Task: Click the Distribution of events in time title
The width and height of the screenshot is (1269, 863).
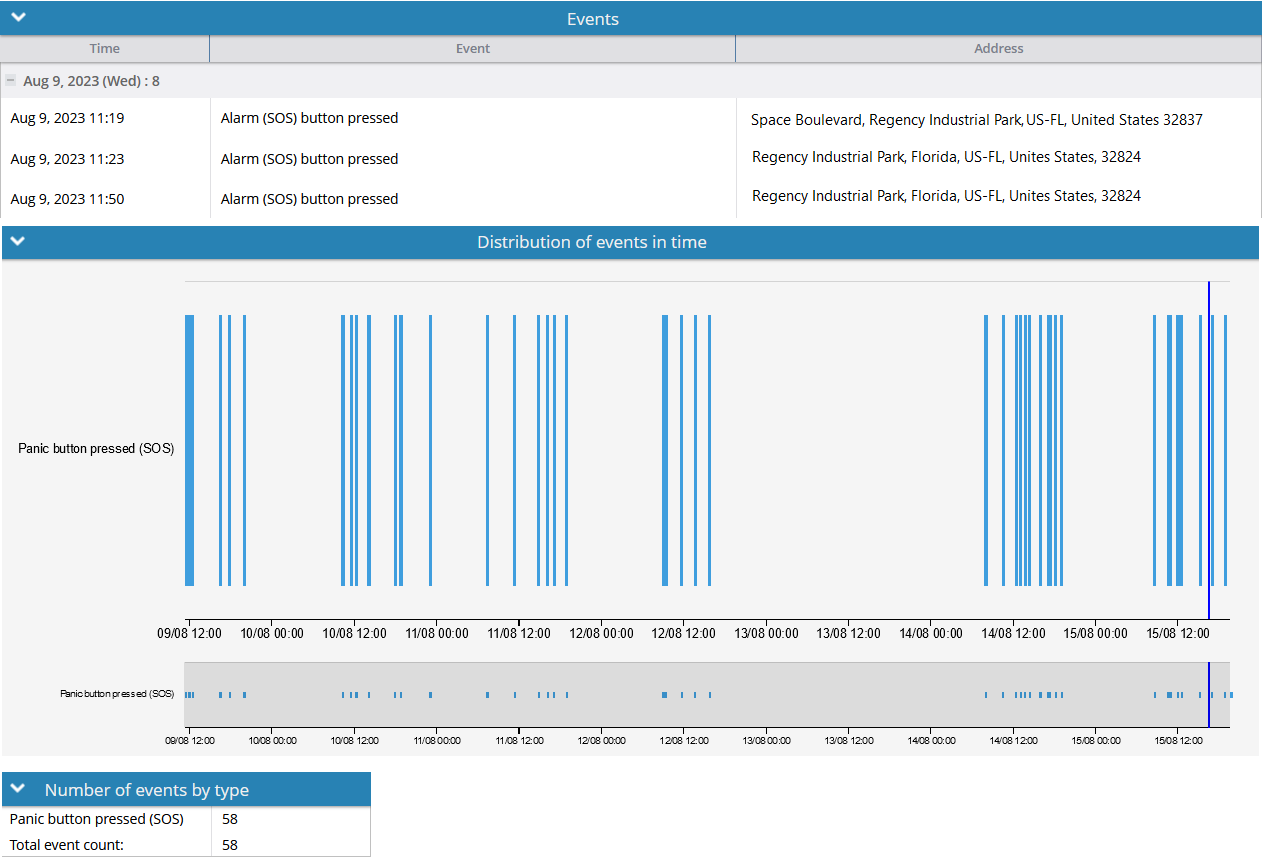Action: pyautogui.click(x=592, y=242)
